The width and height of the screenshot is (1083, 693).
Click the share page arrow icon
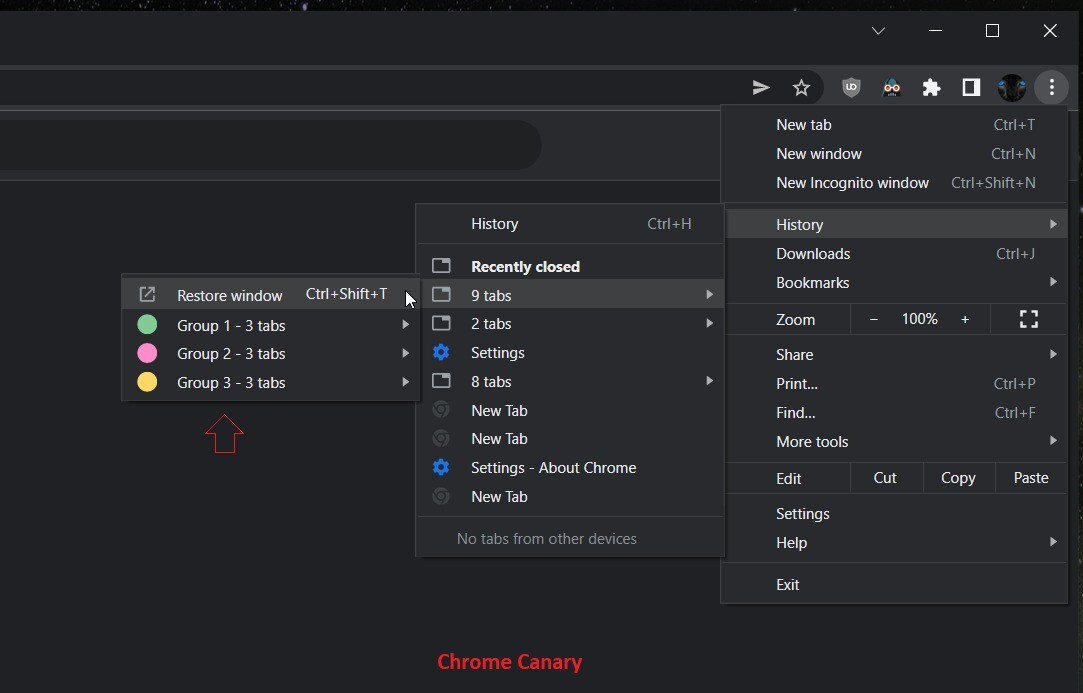point(761,88)
